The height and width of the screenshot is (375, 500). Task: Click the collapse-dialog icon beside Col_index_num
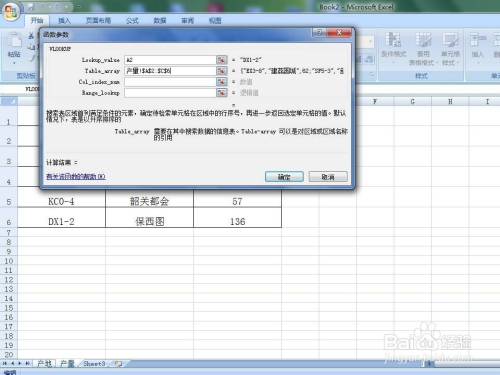222,82
